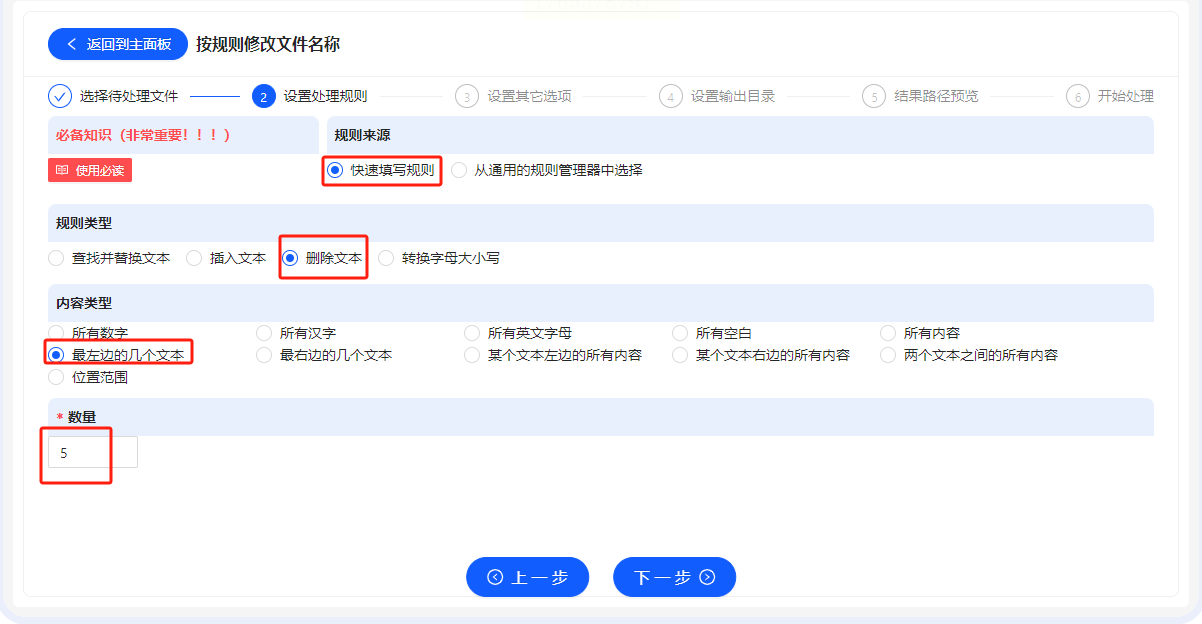Image resolution: width=1202 pixels, height=624 pixels.
Task: Click the 结果路径预览 step label
Action: tap(936, 96)
